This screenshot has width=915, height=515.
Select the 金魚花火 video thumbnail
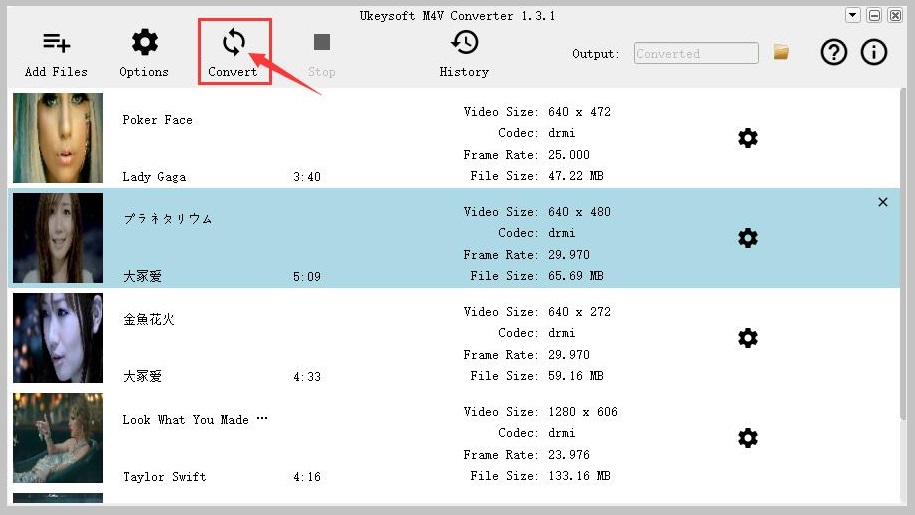(58, 338)
